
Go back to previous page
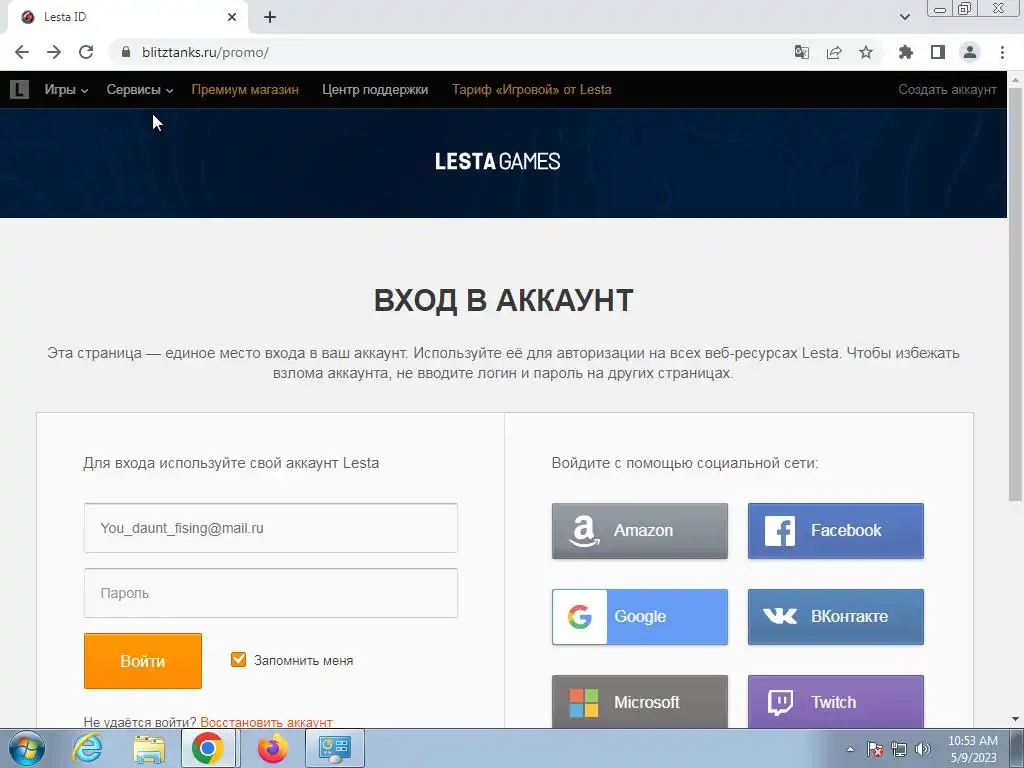click(x=22, y=52)
